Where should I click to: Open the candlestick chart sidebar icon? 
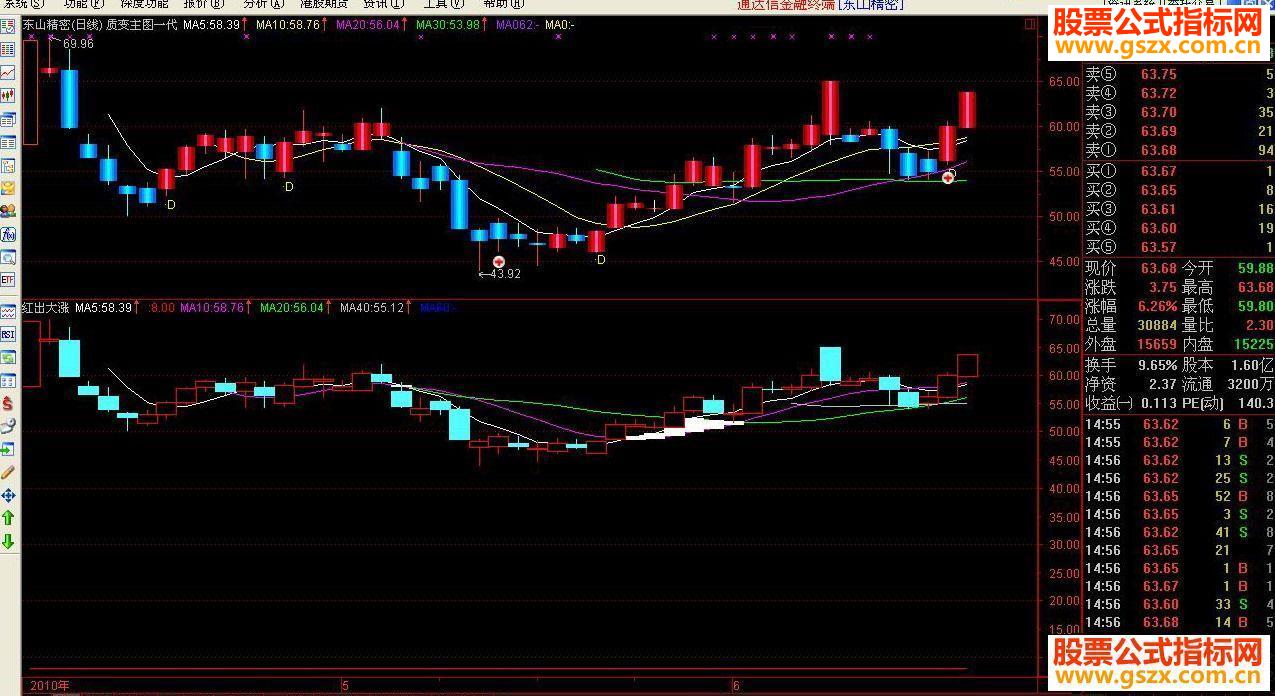click(8, 95)
